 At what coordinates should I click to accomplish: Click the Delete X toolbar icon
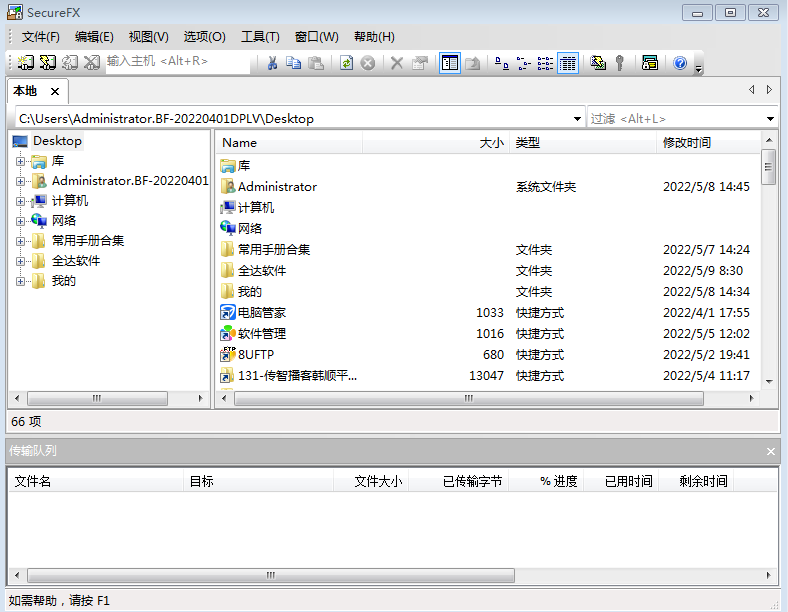pos(397,63)
